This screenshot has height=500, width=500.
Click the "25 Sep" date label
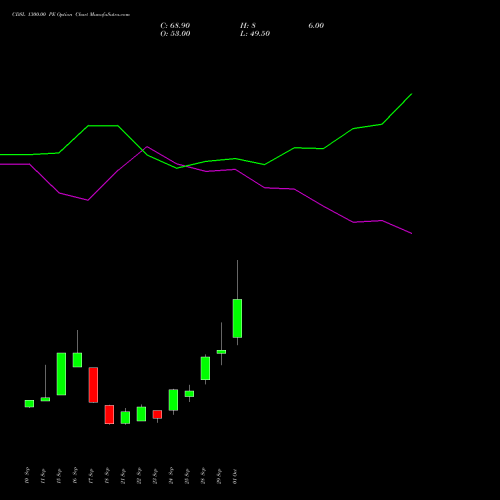[x=187, y=476]
